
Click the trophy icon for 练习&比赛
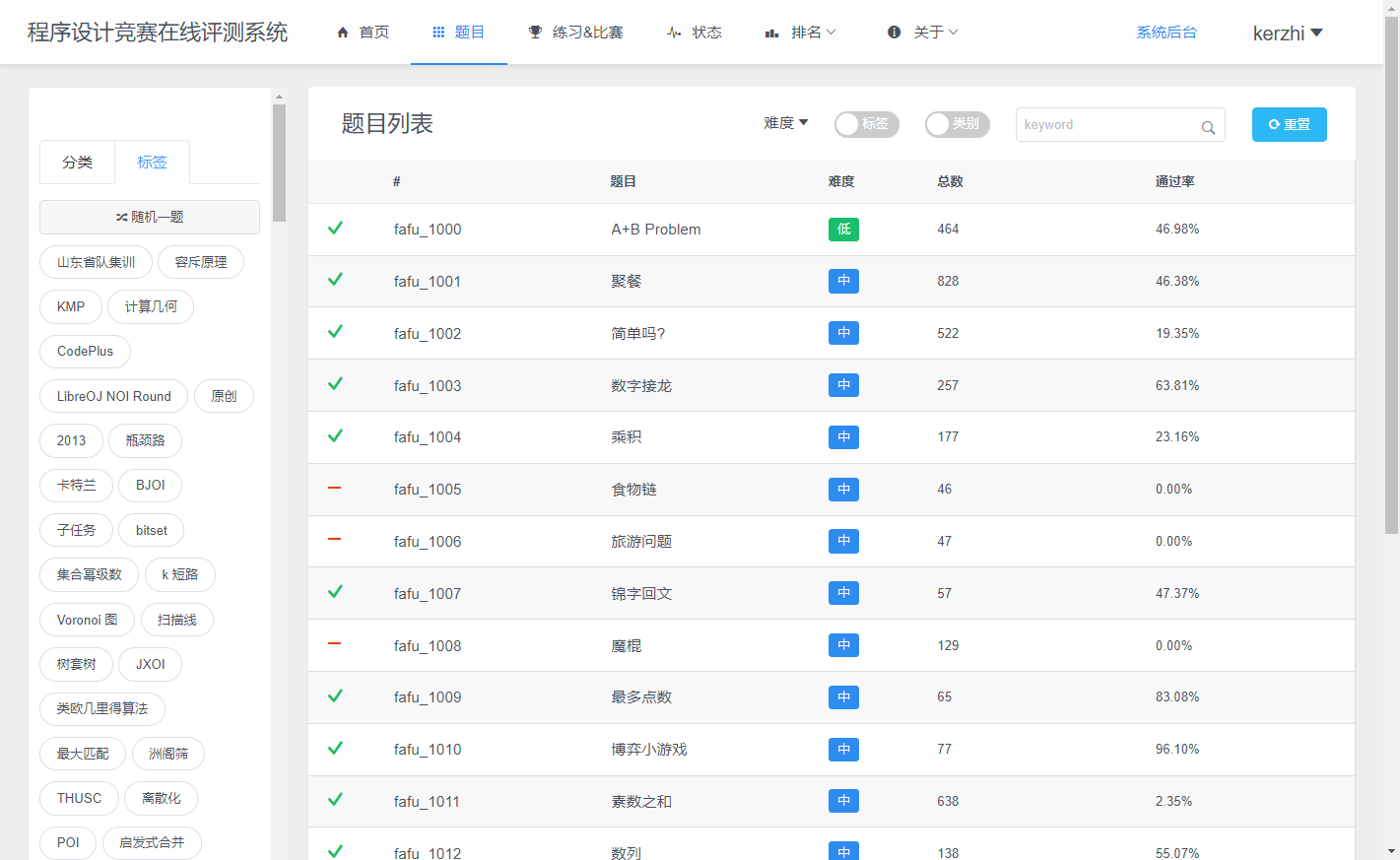click(535, 33)
